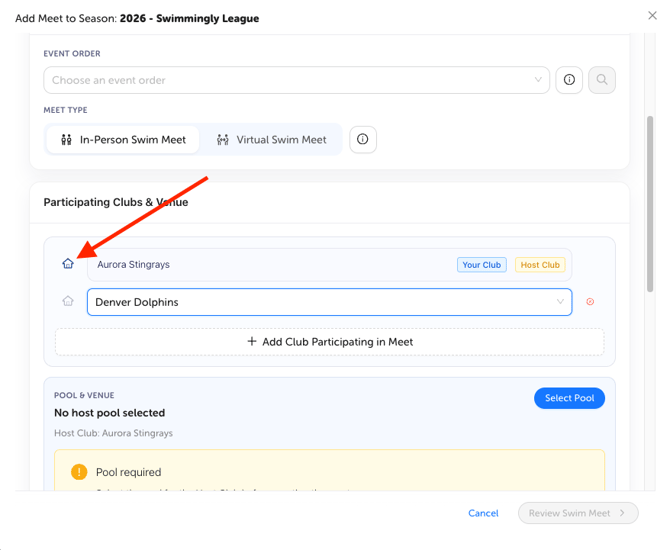Click the vertical scrollbar of the dialog

[650, 204]
